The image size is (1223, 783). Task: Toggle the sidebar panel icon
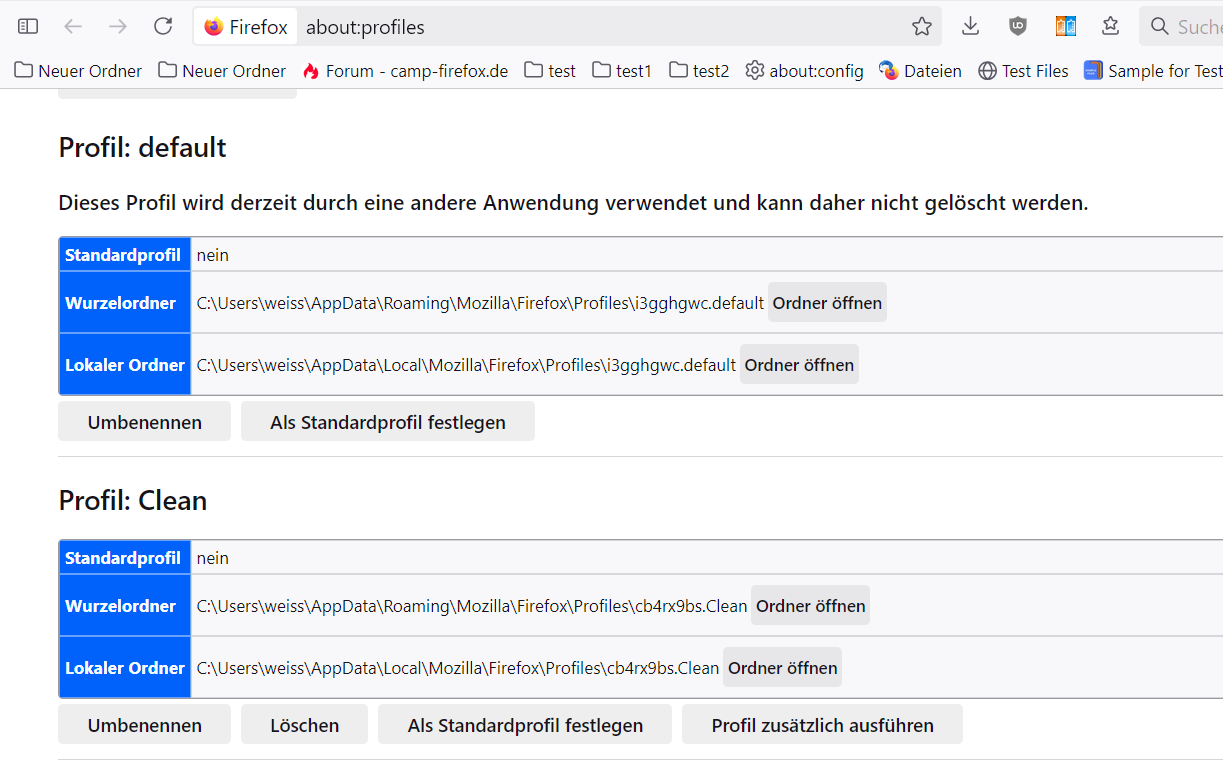pos(28,27)
